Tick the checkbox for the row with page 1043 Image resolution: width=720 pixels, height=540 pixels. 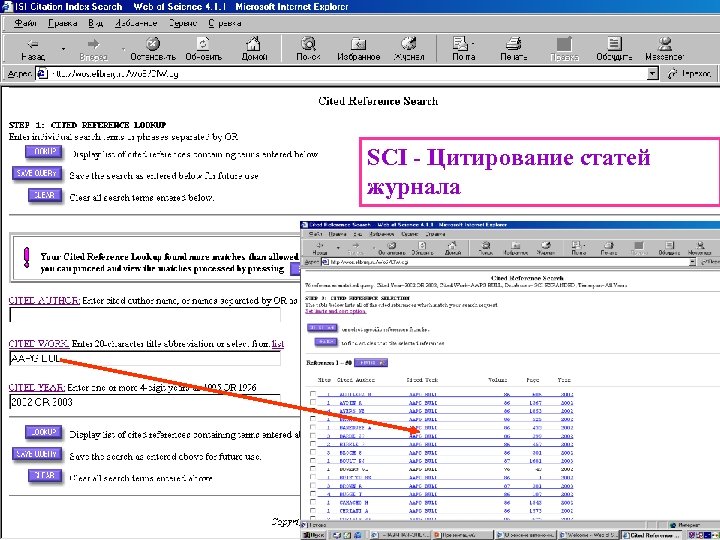coord(313,502)
